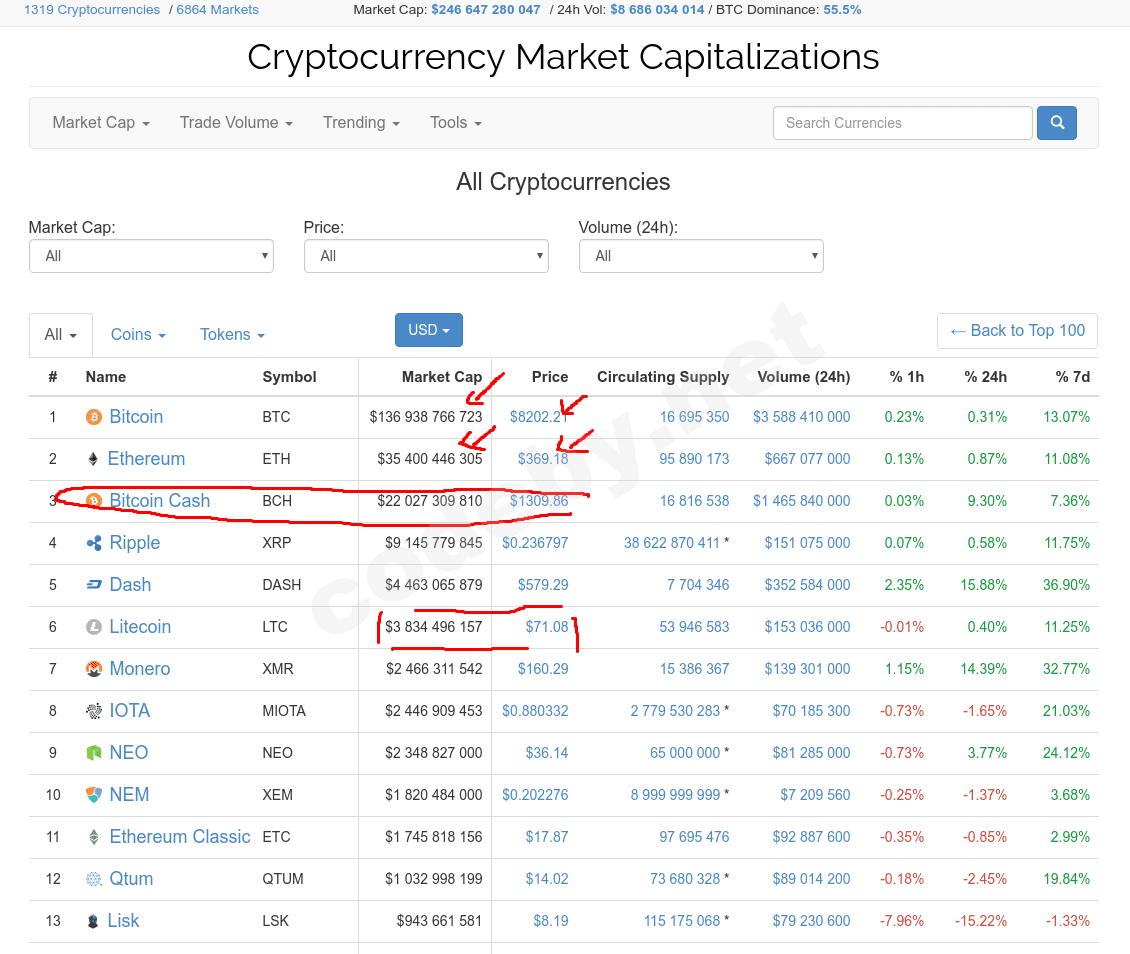Click the Monero logo icon
Screen dimensions: 1130x954
[x=94, y=669]
